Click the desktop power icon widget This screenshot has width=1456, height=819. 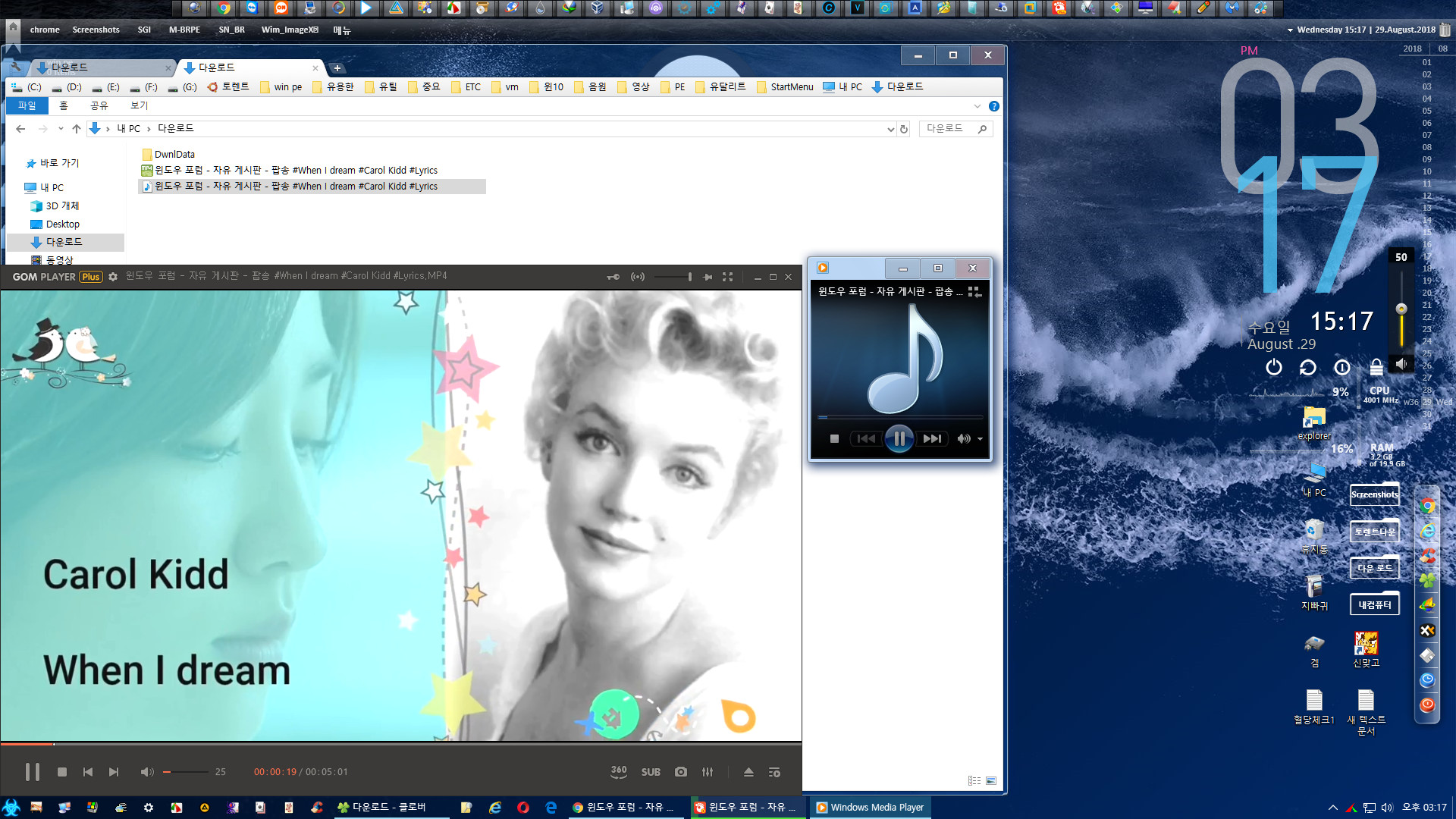1274,367
